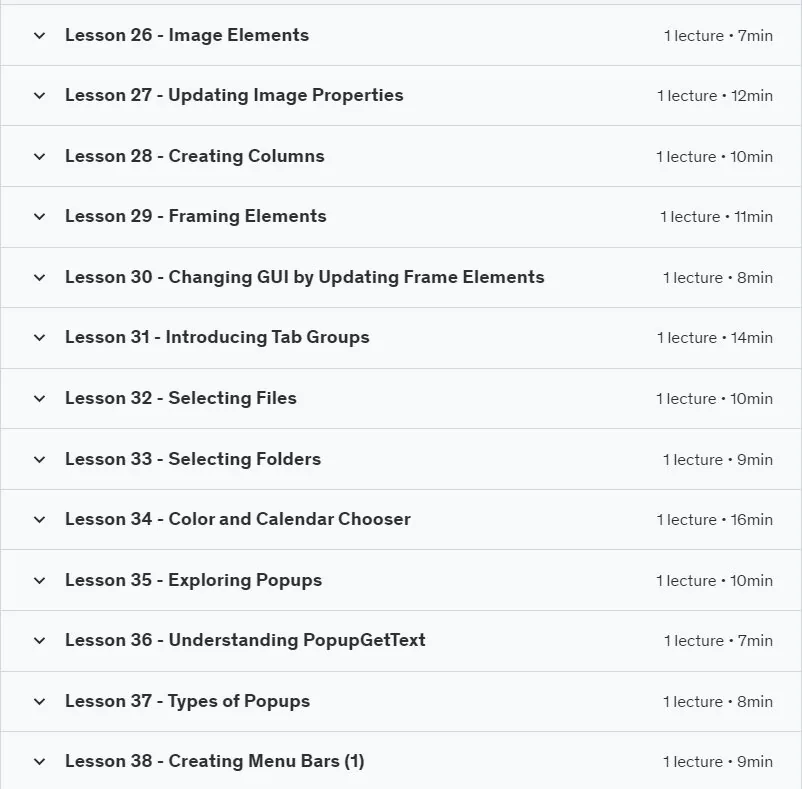Click chevron beside Understanding PopupGetText
The width and height of the screenshot is (802, 789).
coord(39,640)
